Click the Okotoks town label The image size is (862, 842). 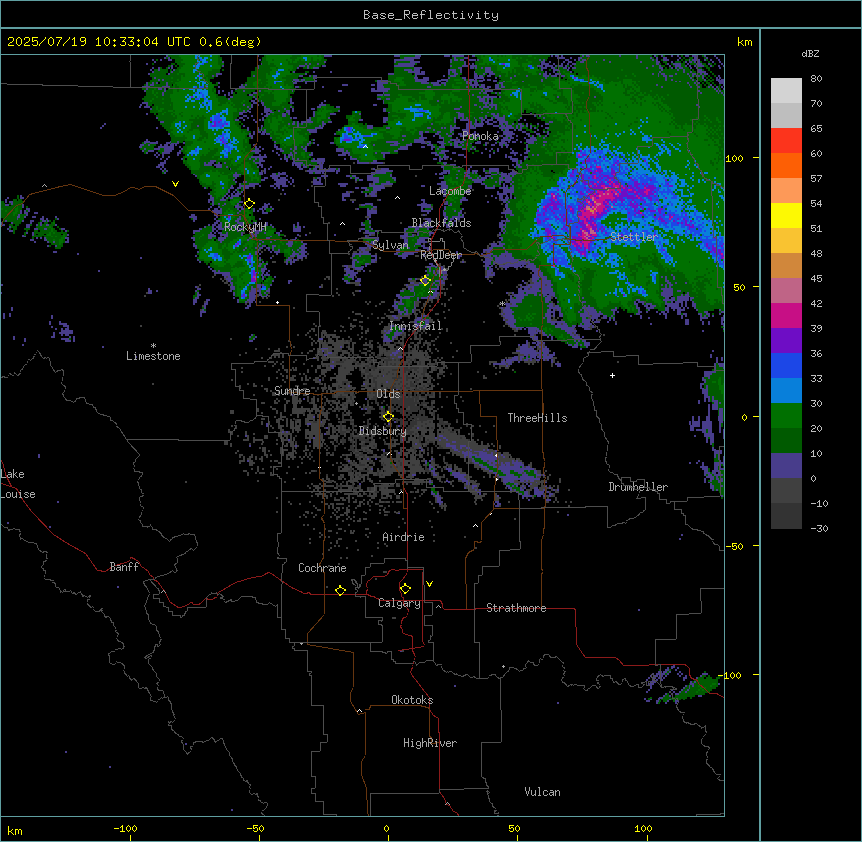click(412, 700)
